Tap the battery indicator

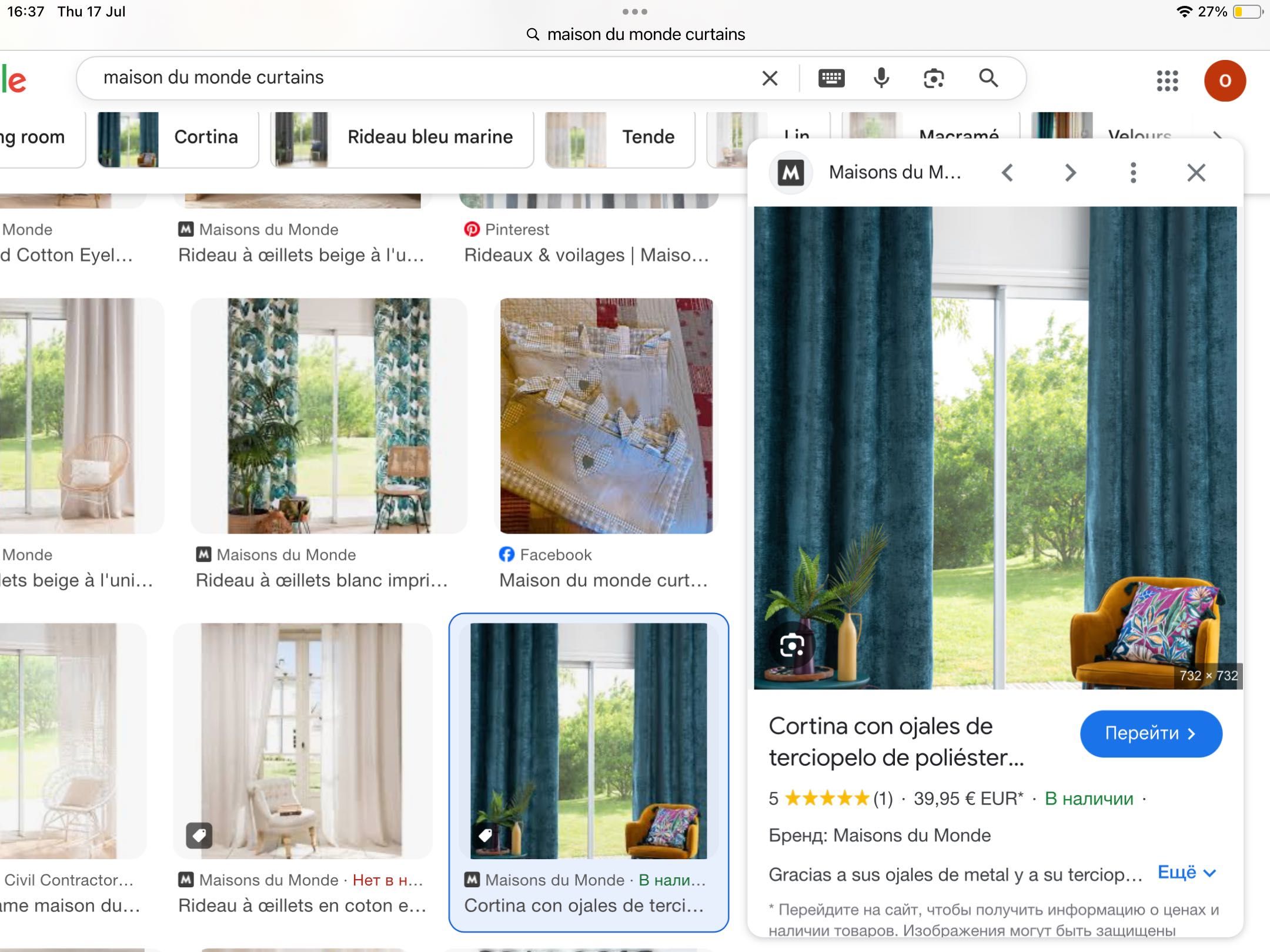coord(1247,11)
